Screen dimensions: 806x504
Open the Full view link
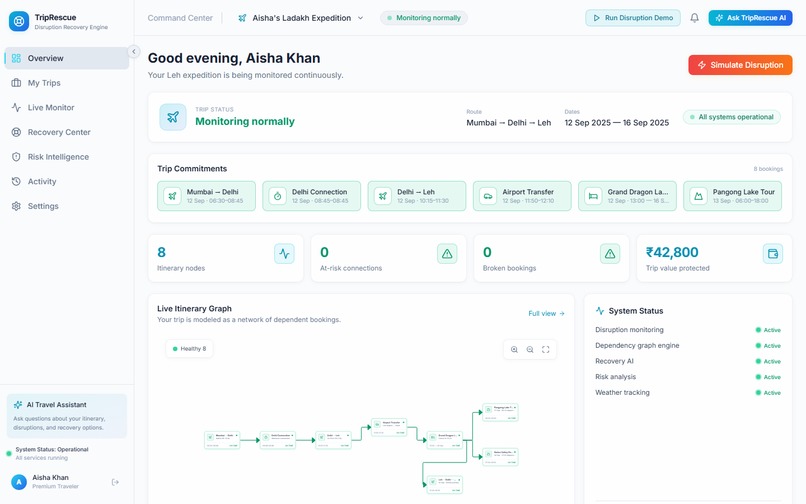tap(546, 313)
